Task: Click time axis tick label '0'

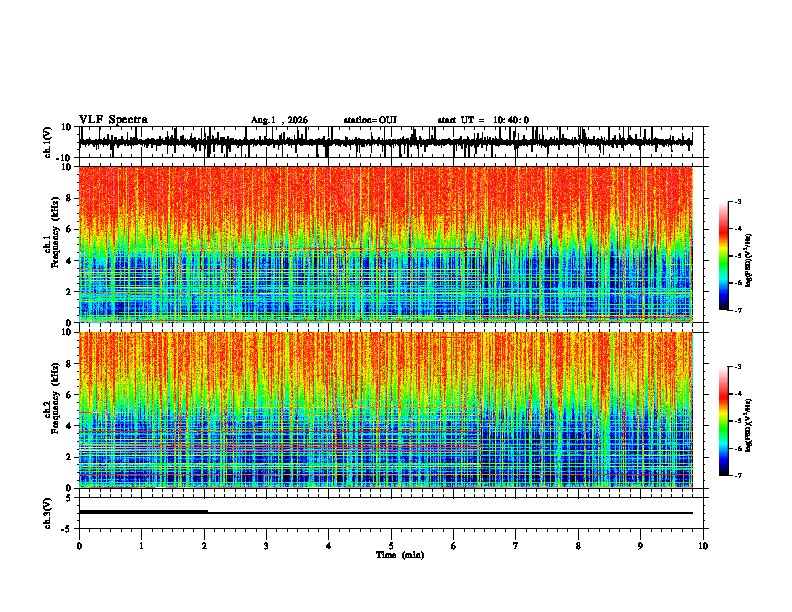Action: (79, 546)
